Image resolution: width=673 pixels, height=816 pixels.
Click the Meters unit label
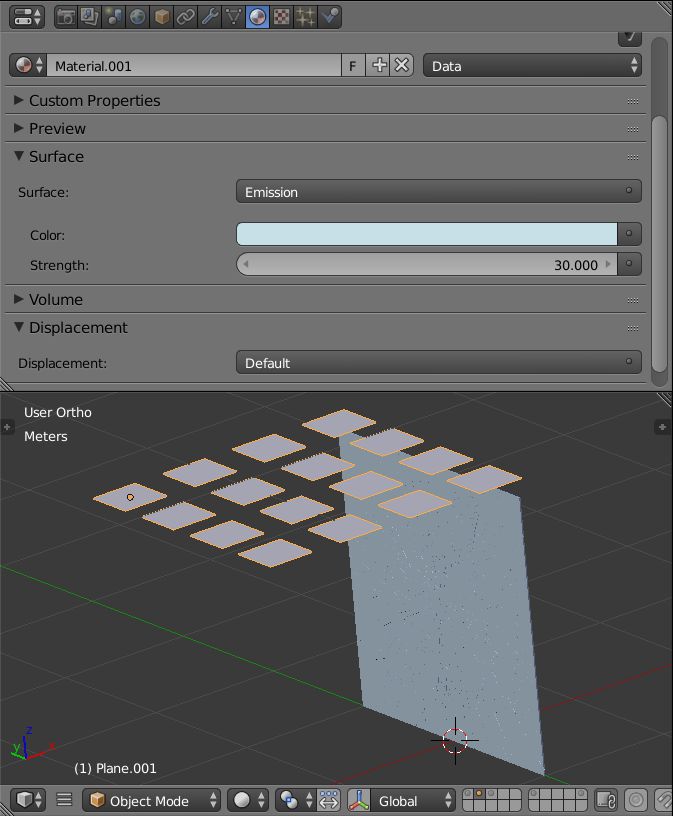click(x=46, y=436)
